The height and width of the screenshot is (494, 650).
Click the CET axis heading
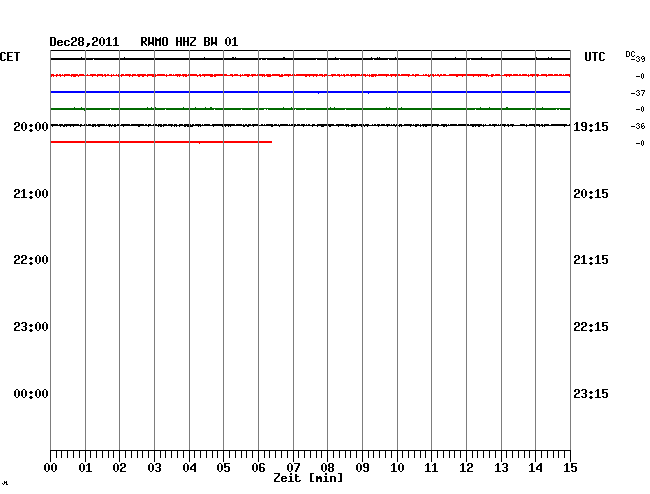[x=10, y=57]
